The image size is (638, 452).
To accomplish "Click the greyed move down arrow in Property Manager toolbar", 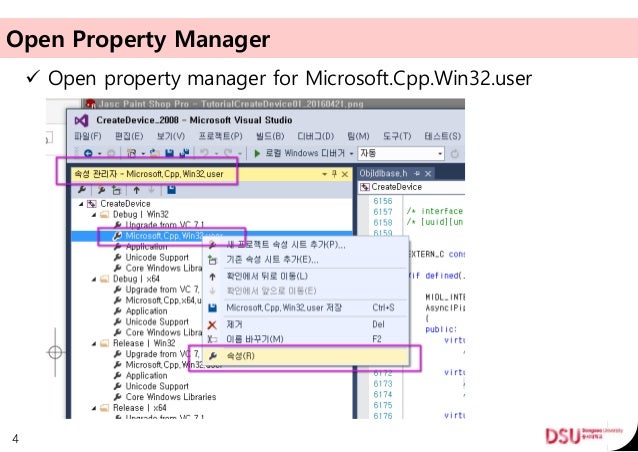I will pos(151,190).
